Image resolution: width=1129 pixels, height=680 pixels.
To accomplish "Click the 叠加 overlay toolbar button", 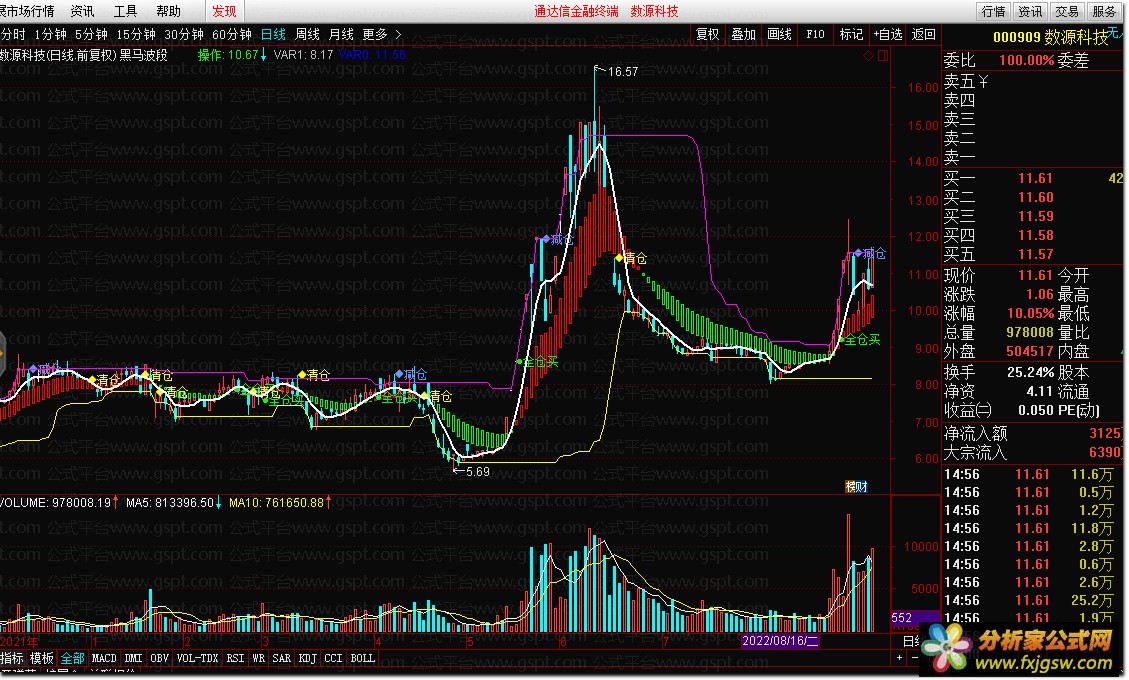I will coord(744,35).
